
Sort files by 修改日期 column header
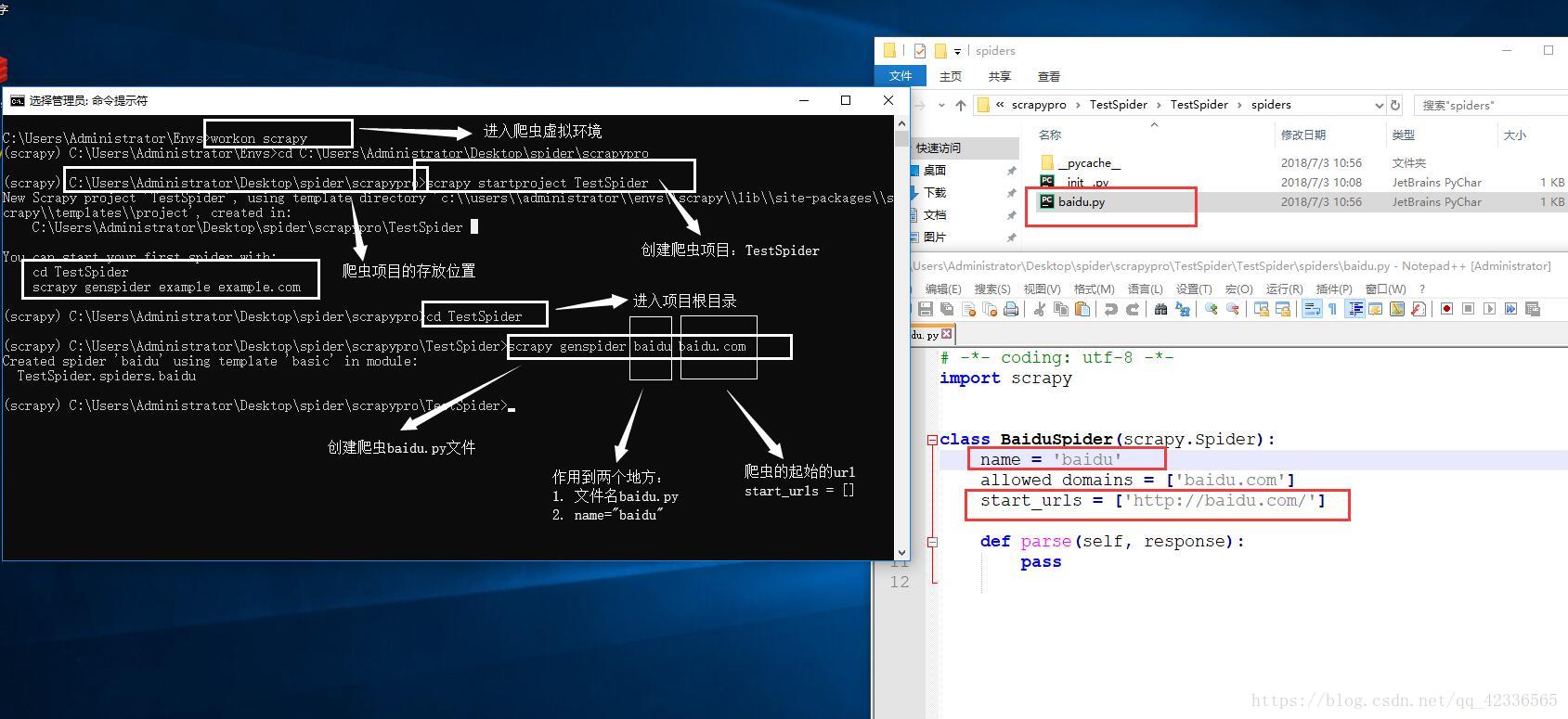tap(1303, 135)
